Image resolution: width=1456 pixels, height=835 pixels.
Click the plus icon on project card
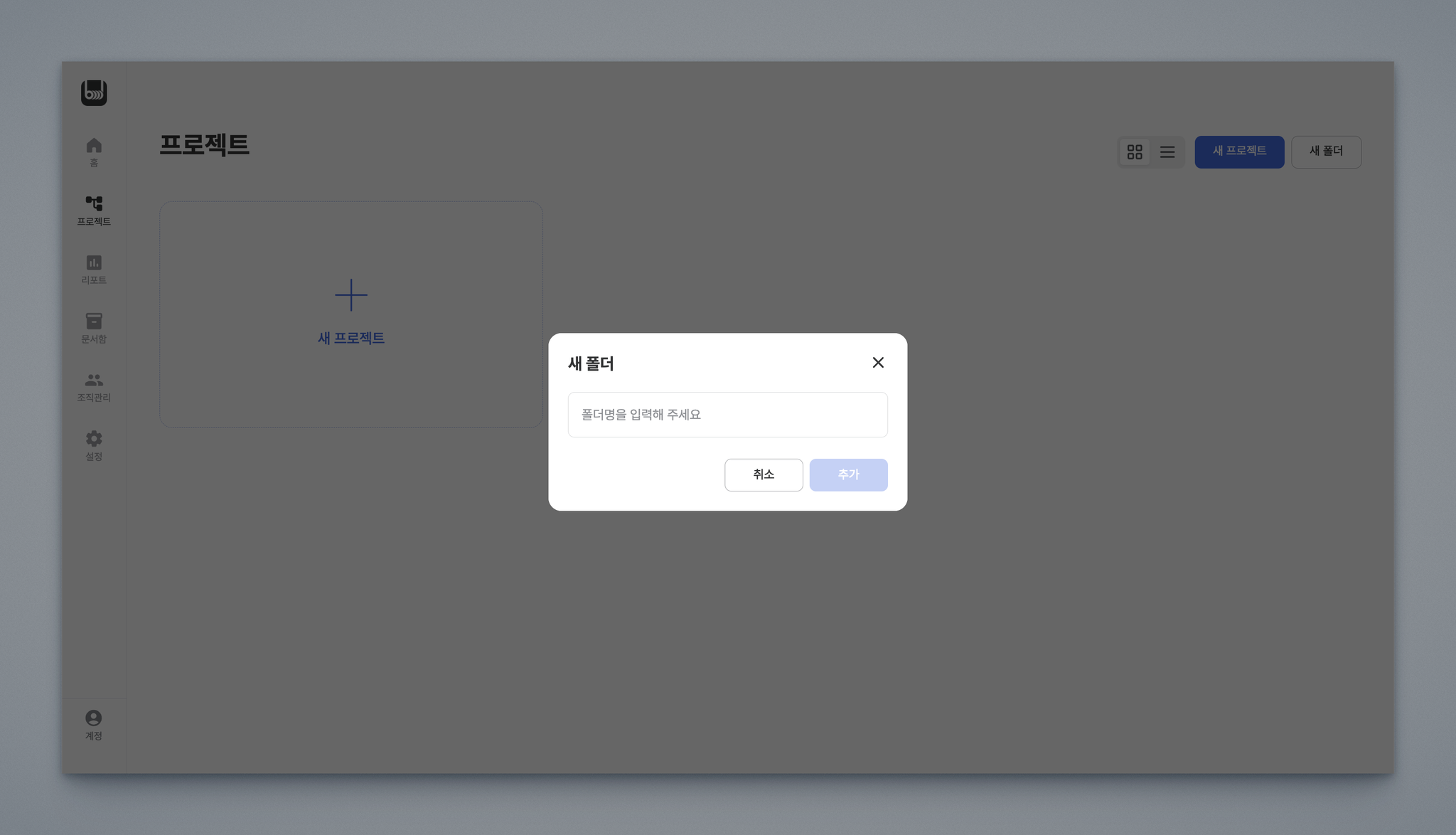pos(351,295)
